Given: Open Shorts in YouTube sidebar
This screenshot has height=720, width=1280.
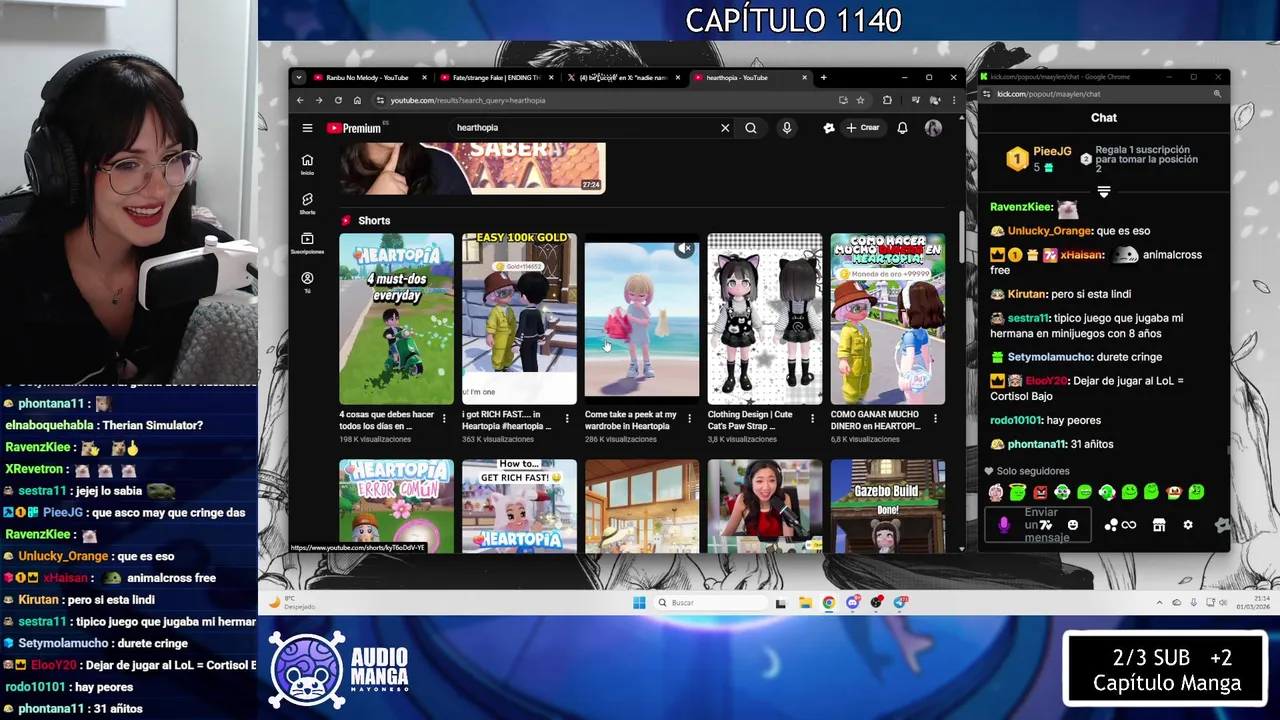Looking at the screenshot, I should click(x=307, y=204).
